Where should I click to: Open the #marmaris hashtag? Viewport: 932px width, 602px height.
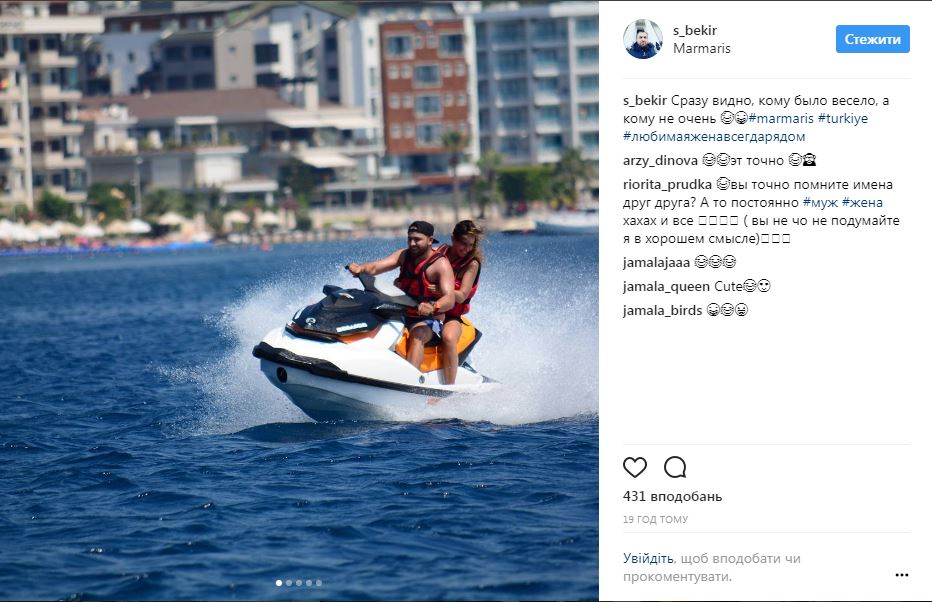point(781,118)
